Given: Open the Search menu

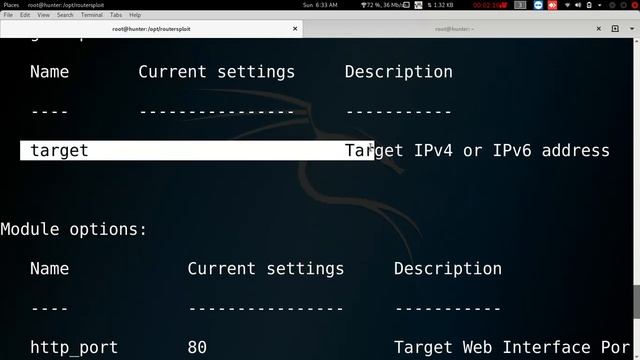Looking at the screenshot, I should tap(65, 15).
